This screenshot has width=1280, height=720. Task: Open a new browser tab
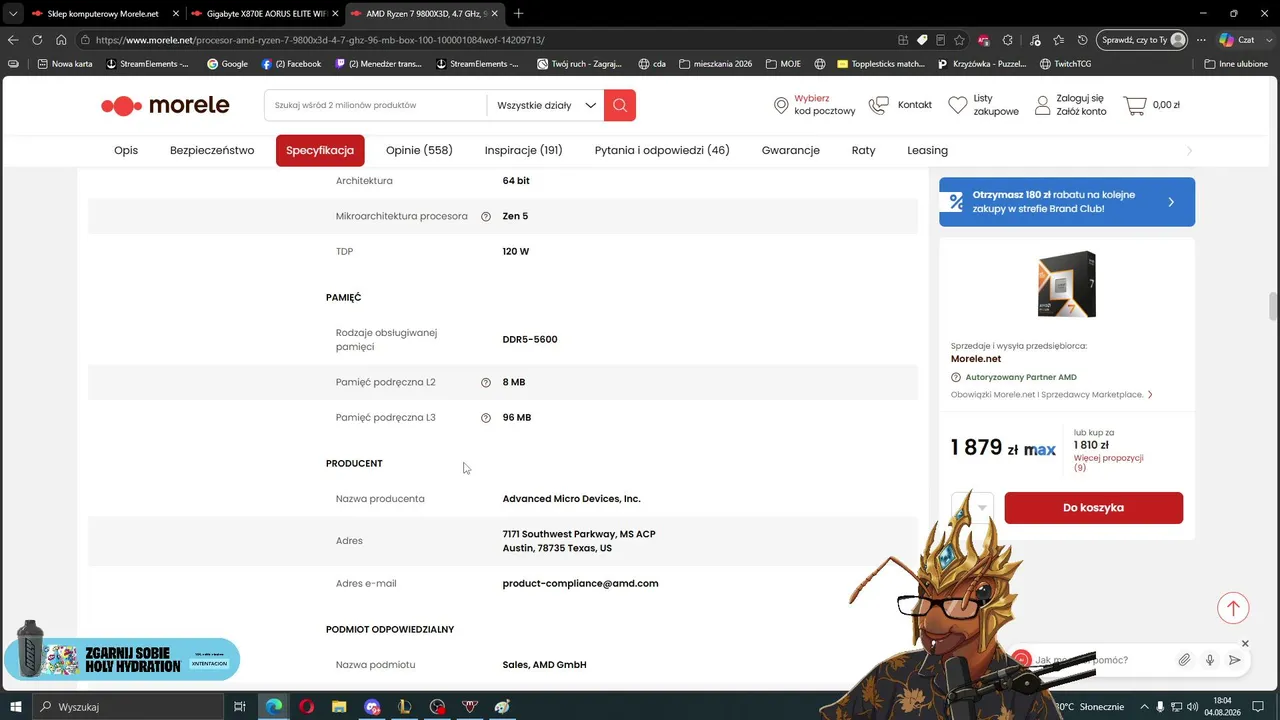(x=518, y=14)
